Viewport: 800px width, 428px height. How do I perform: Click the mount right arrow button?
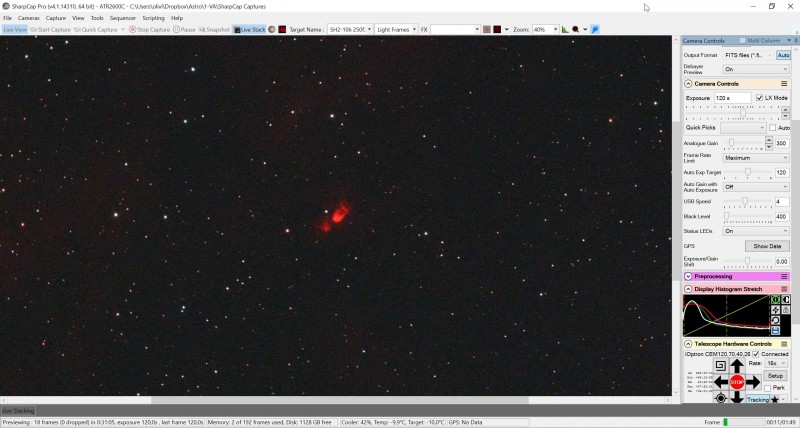coord(753,382)
